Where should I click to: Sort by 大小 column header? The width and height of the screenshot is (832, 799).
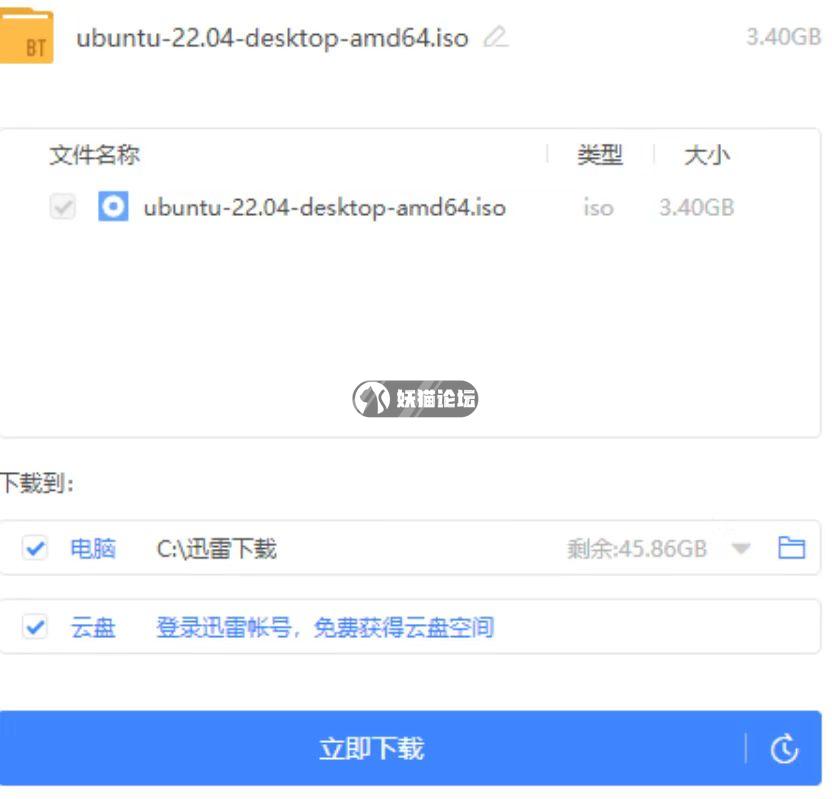coord(707,155)
